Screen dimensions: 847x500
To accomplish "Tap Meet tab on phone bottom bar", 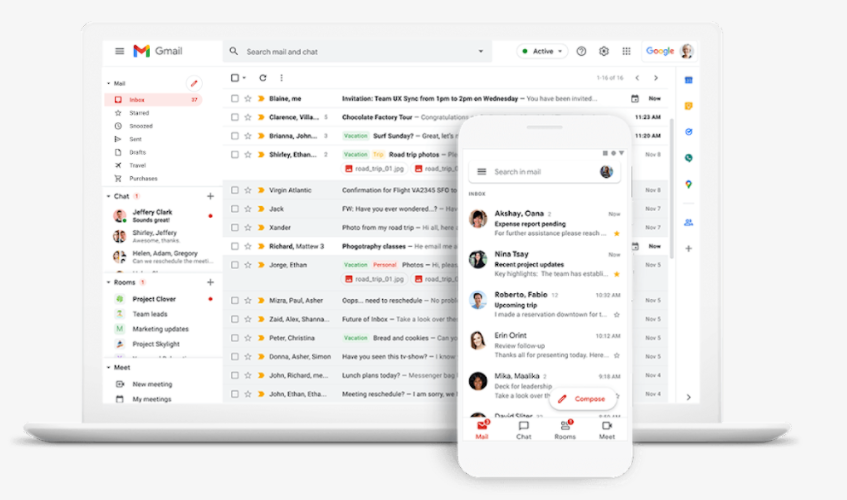I will pyautogui.click(x=607, y=430).
